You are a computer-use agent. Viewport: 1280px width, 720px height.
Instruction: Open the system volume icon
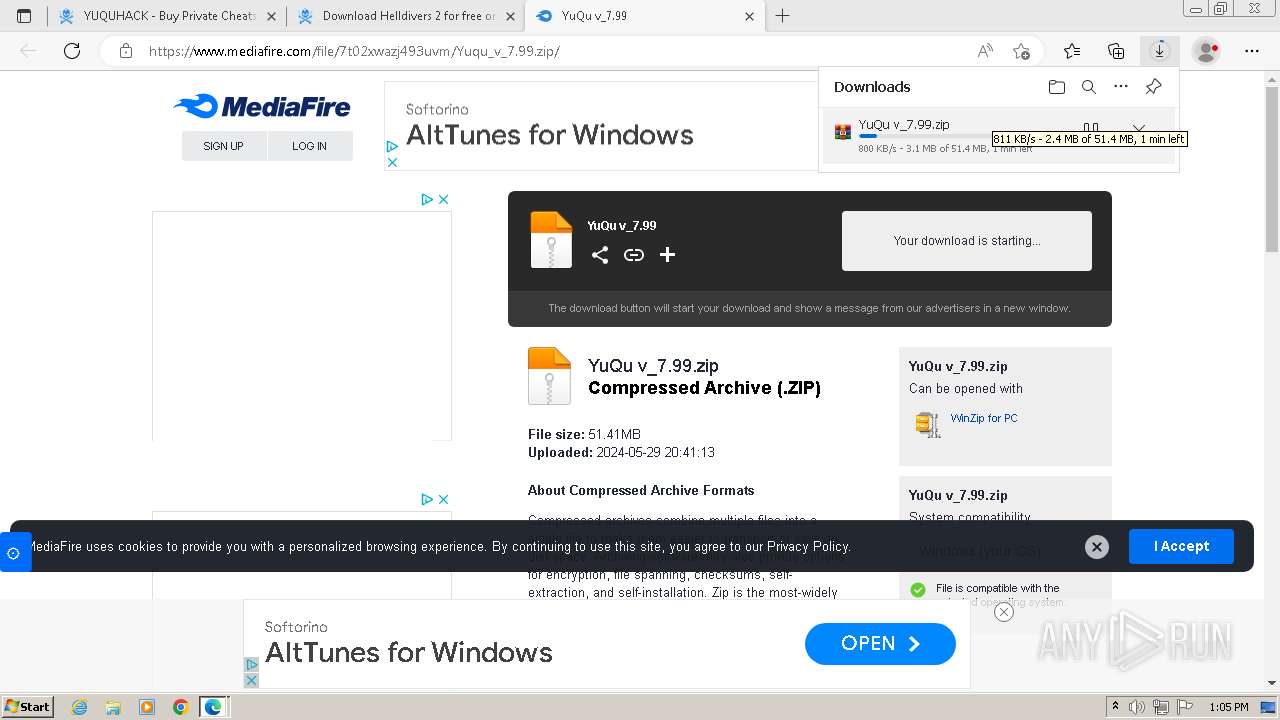(x=1137, y=707)
